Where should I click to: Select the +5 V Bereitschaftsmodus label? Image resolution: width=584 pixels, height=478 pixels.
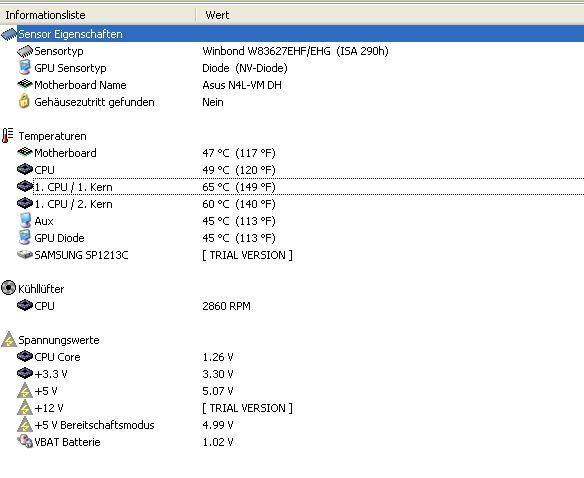click(94, 425)
